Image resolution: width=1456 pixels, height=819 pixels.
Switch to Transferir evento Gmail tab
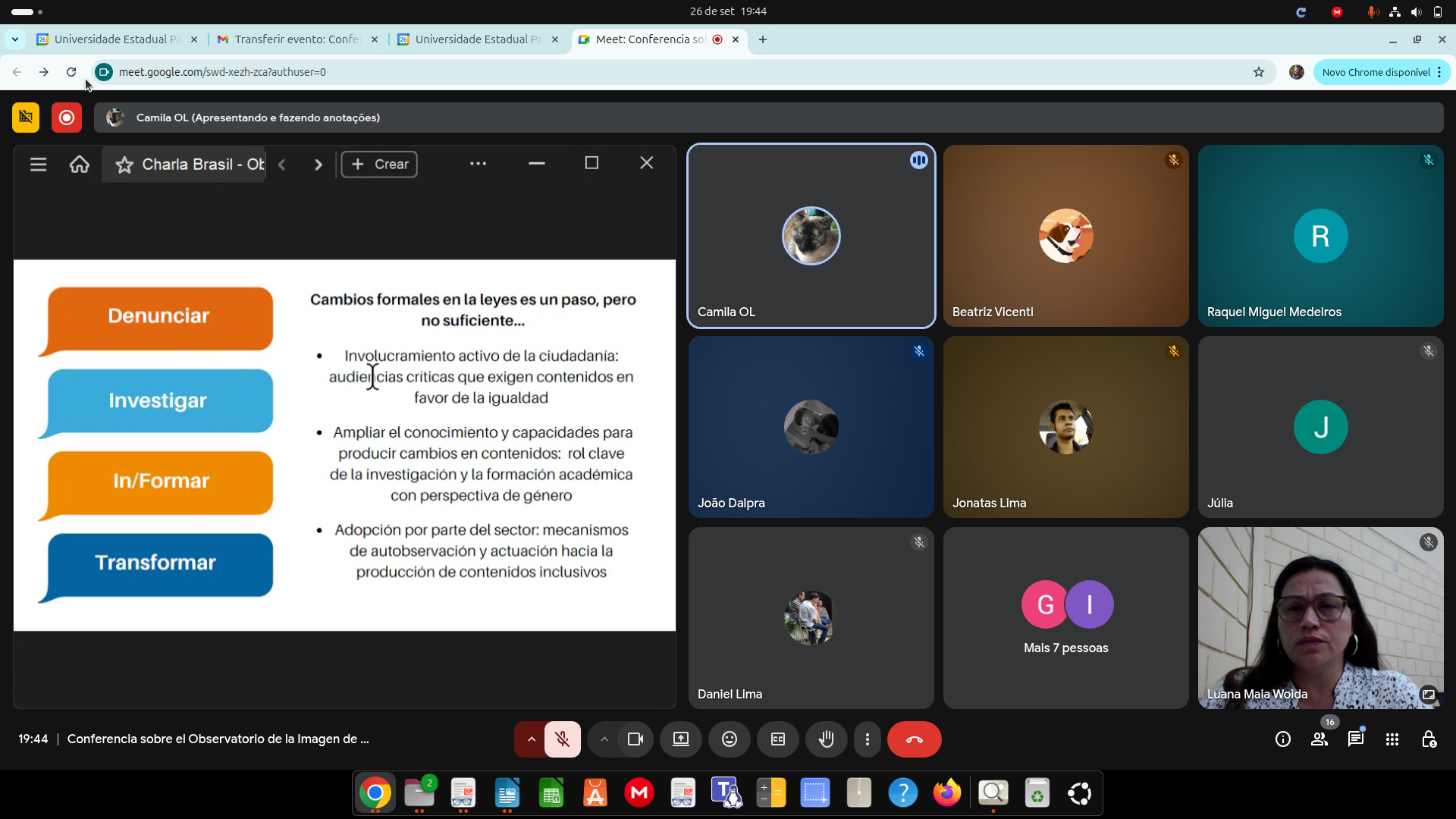(296, 39)
